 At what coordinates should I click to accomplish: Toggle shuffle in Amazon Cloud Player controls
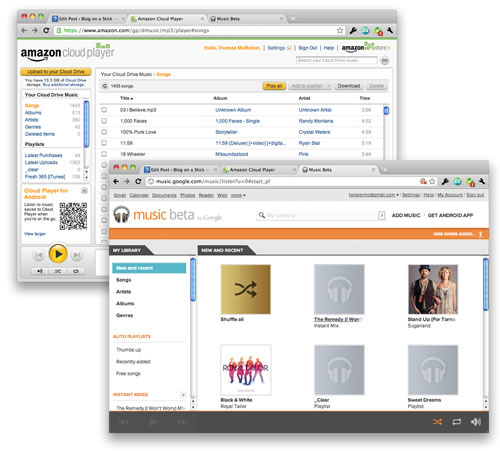point(58,271)
